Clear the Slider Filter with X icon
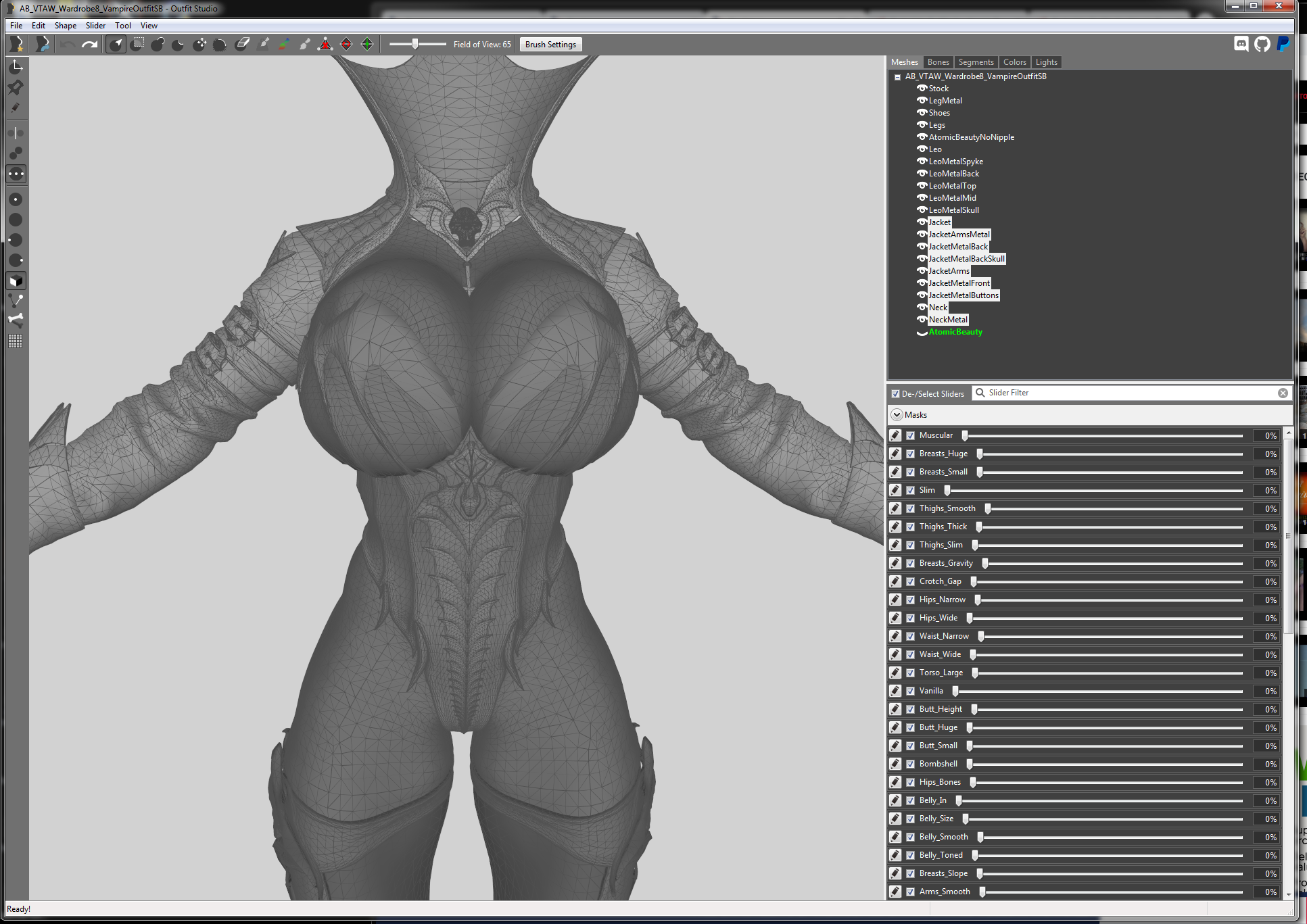This screenshot has height=924, width=1307. [1283, 393]
